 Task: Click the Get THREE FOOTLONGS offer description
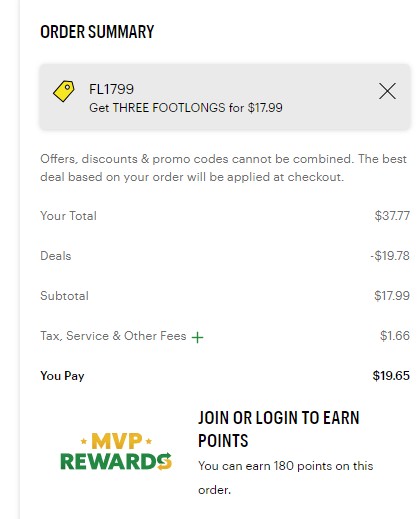[x=186, y=108]
